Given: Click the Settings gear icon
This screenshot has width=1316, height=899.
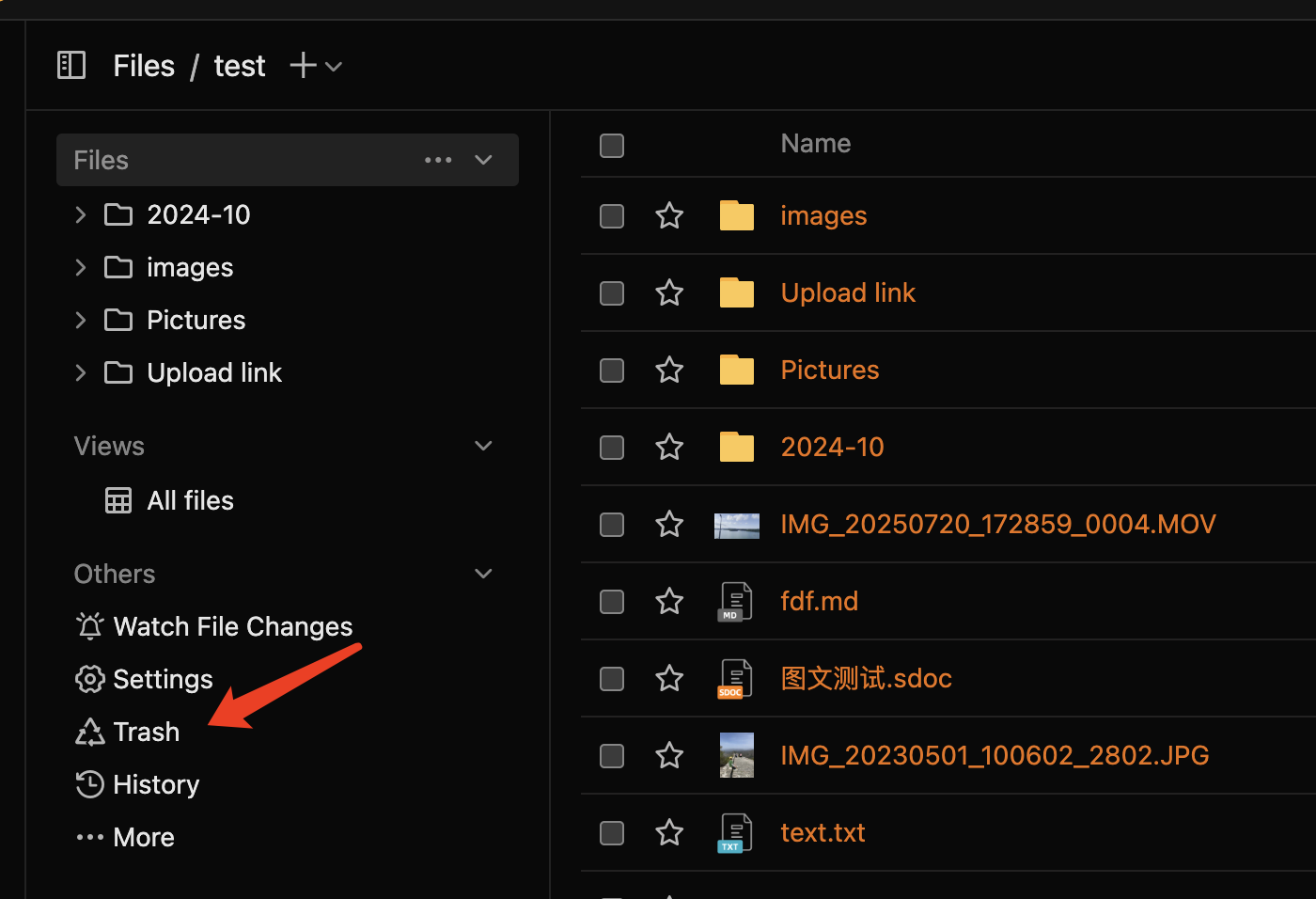Looking at the screenshot, I should click(90, 679).
